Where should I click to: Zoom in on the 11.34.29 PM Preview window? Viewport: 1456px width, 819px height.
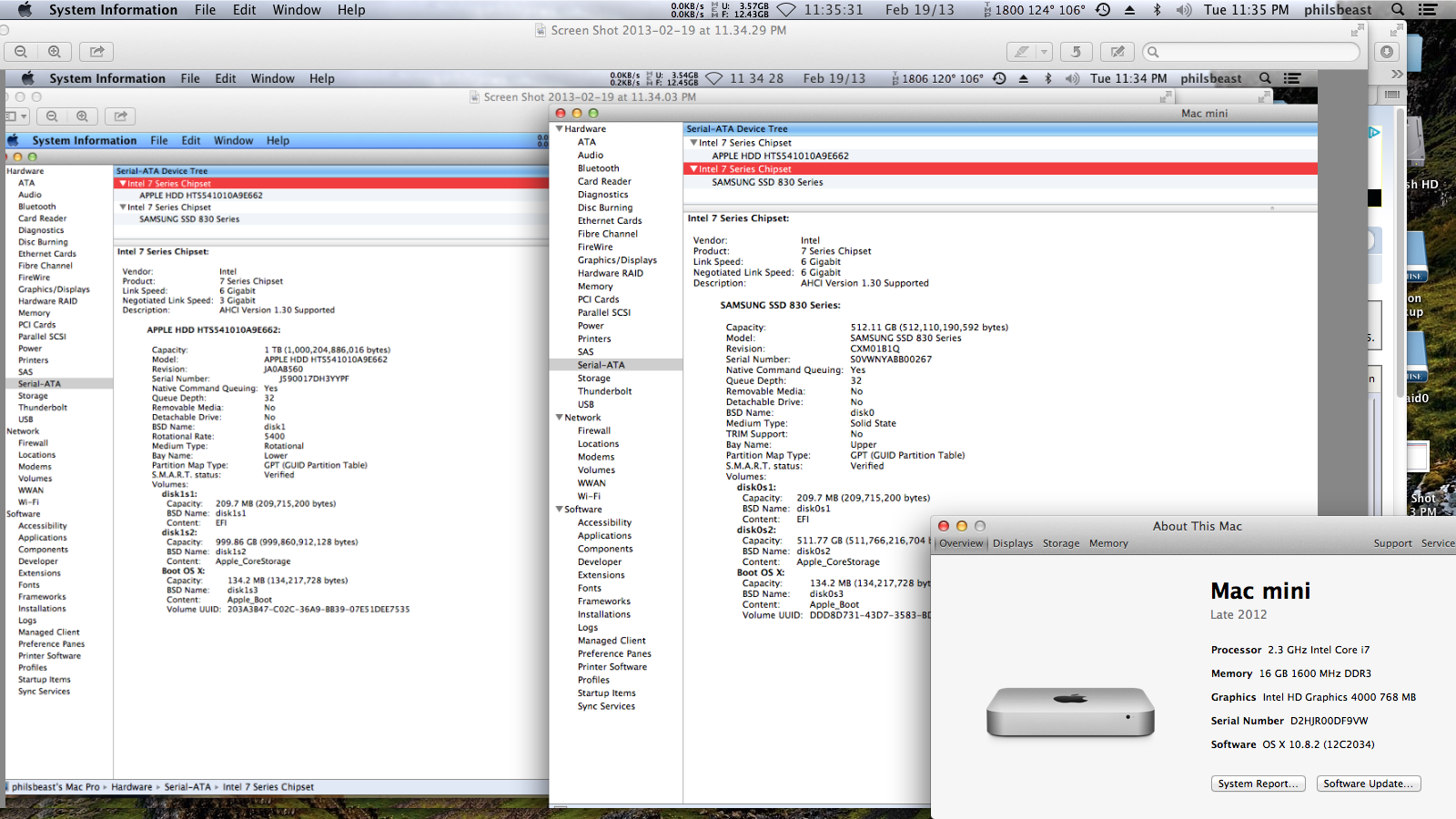pos(55,52)
